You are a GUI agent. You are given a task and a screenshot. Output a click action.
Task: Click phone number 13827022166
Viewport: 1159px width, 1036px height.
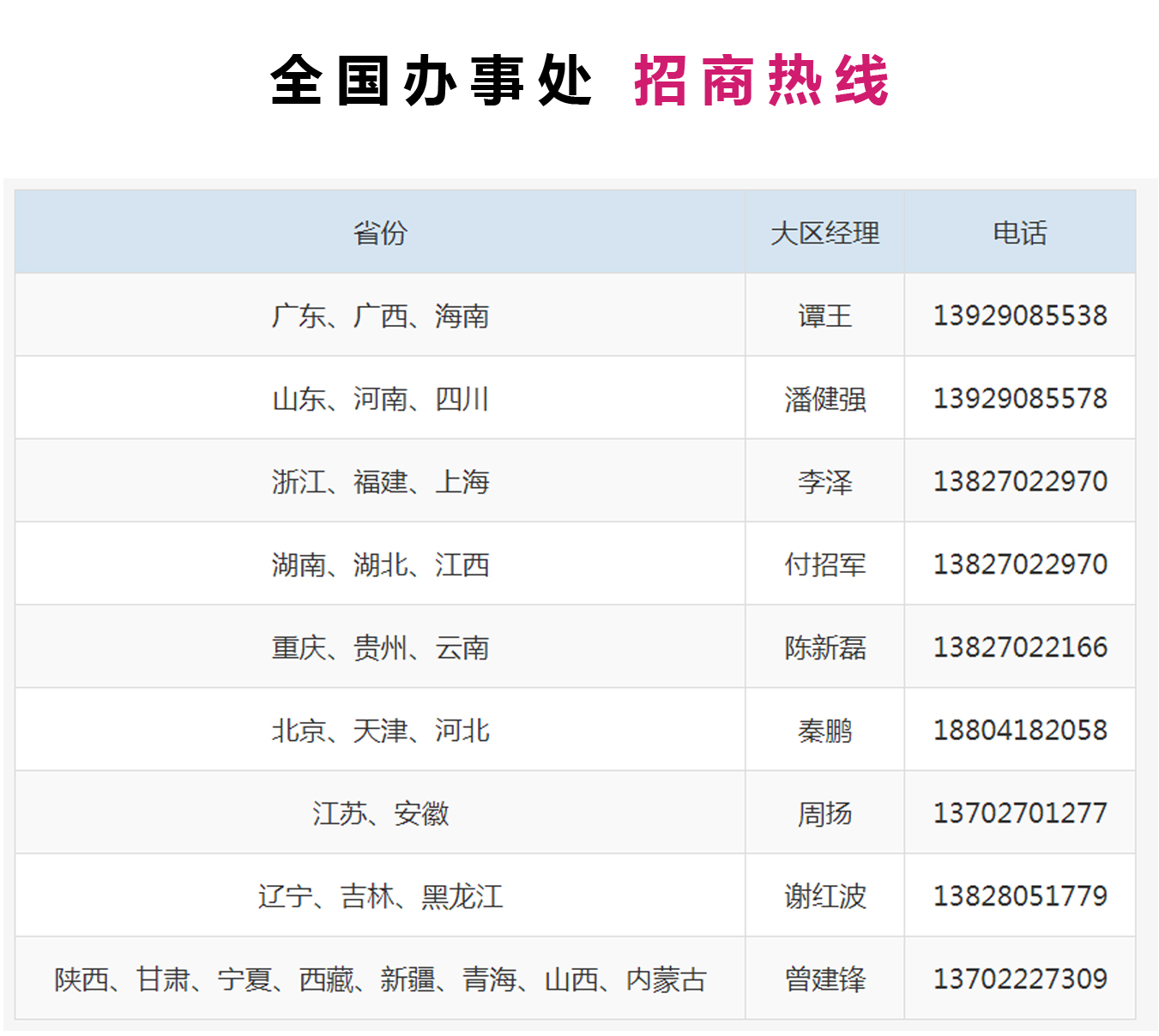[1019, 647]
